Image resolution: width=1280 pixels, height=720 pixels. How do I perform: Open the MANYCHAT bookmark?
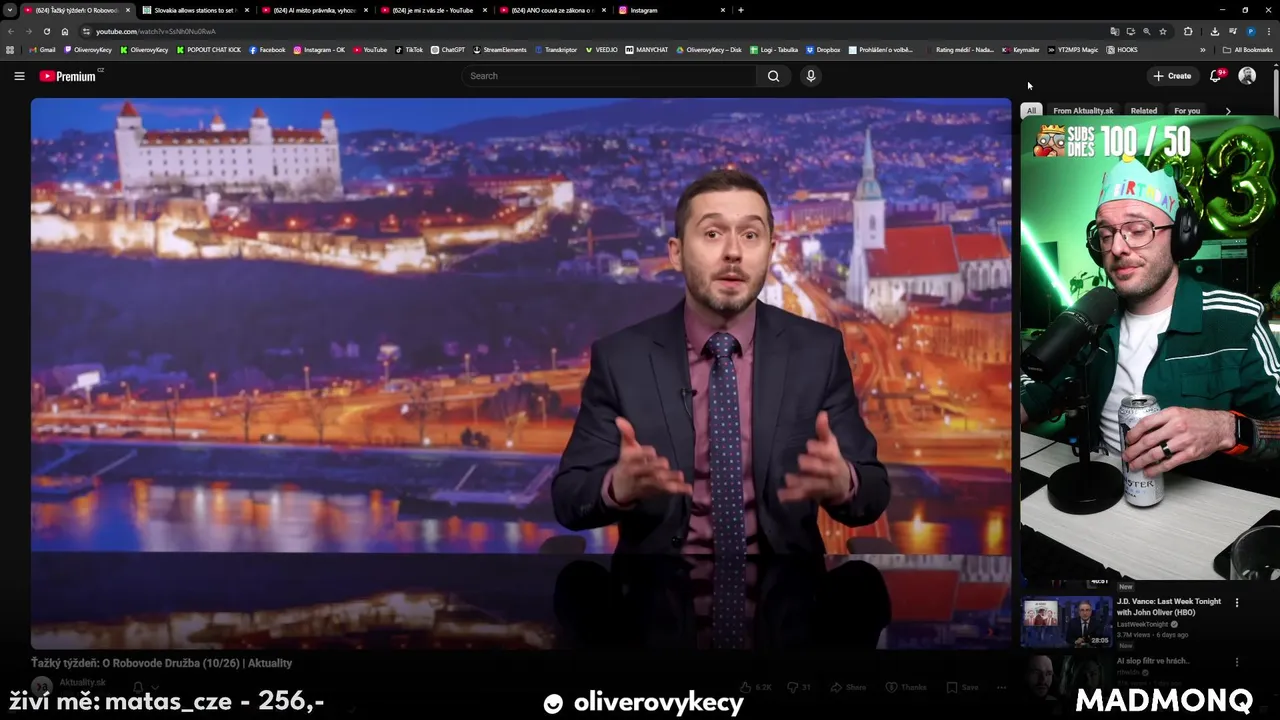[647, 50]
